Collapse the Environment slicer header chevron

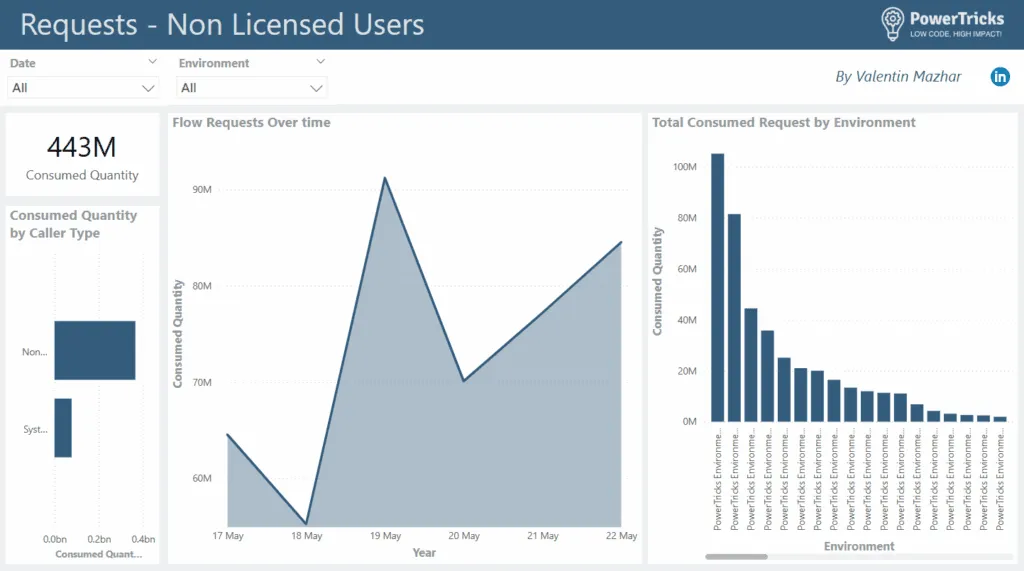(x=320, y=61)
